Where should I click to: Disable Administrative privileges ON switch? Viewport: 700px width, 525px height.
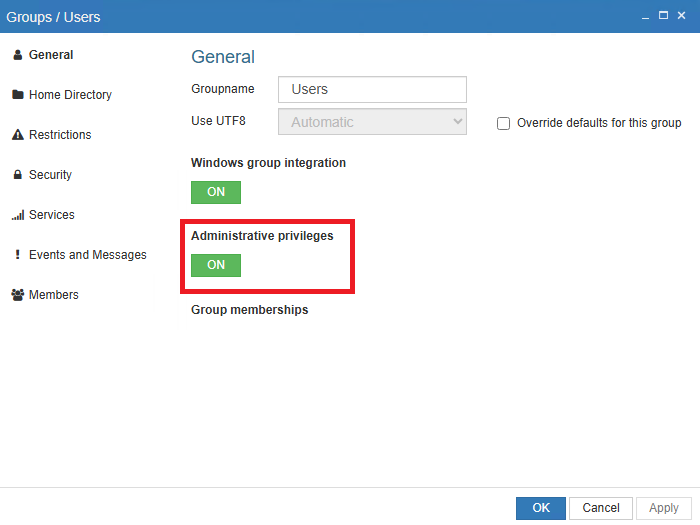[x=216, y=265]
